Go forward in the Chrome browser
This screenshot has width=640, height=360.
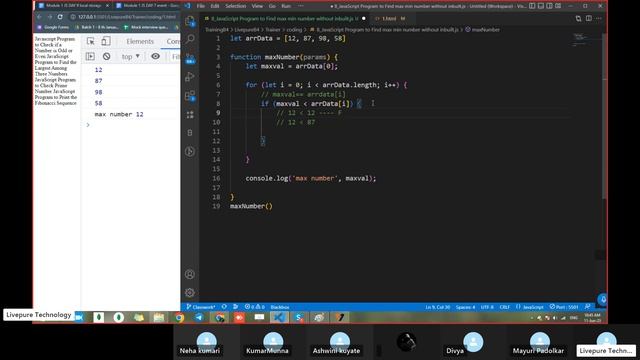49,17
